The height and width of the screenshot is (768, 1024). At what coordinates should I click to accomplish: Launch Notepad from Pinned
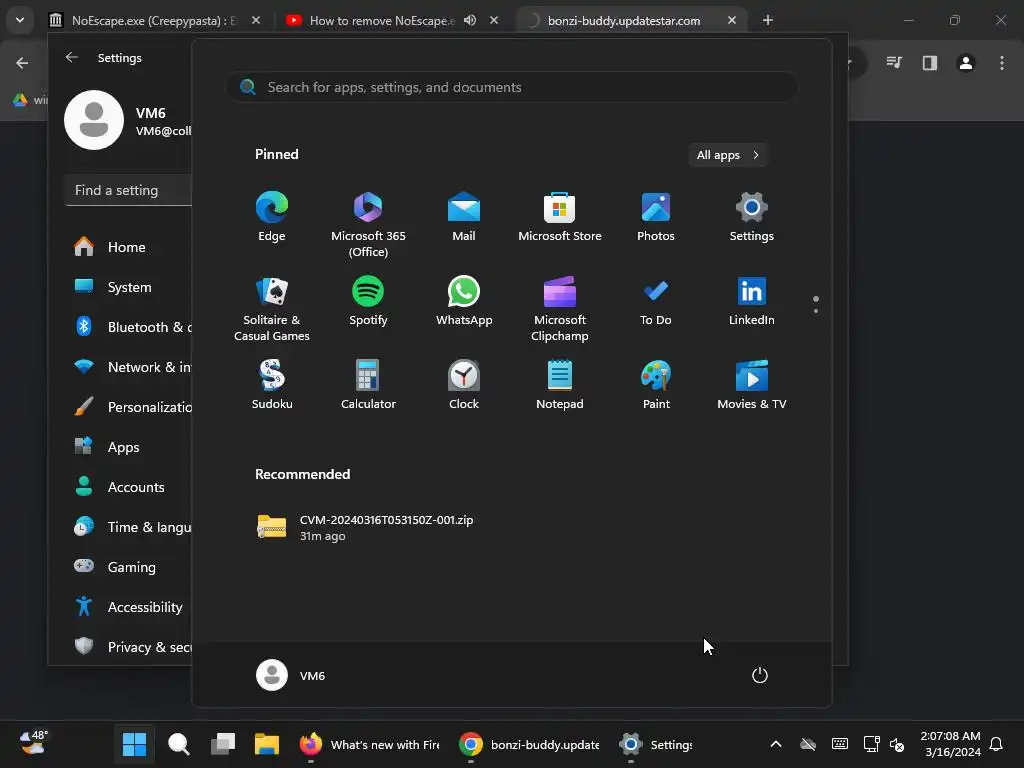coord(560,385)
